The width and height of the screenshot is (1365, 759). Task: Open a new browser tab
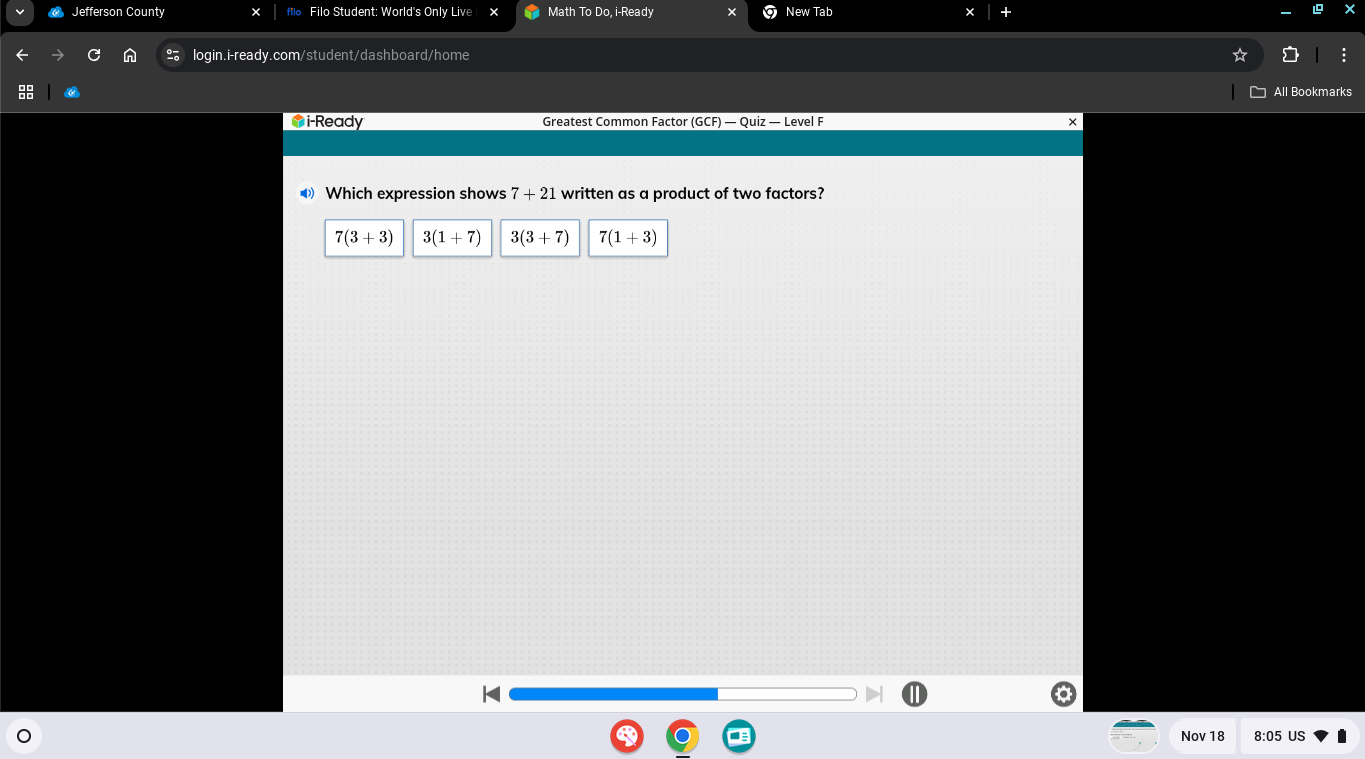(x=1006, y=12)
